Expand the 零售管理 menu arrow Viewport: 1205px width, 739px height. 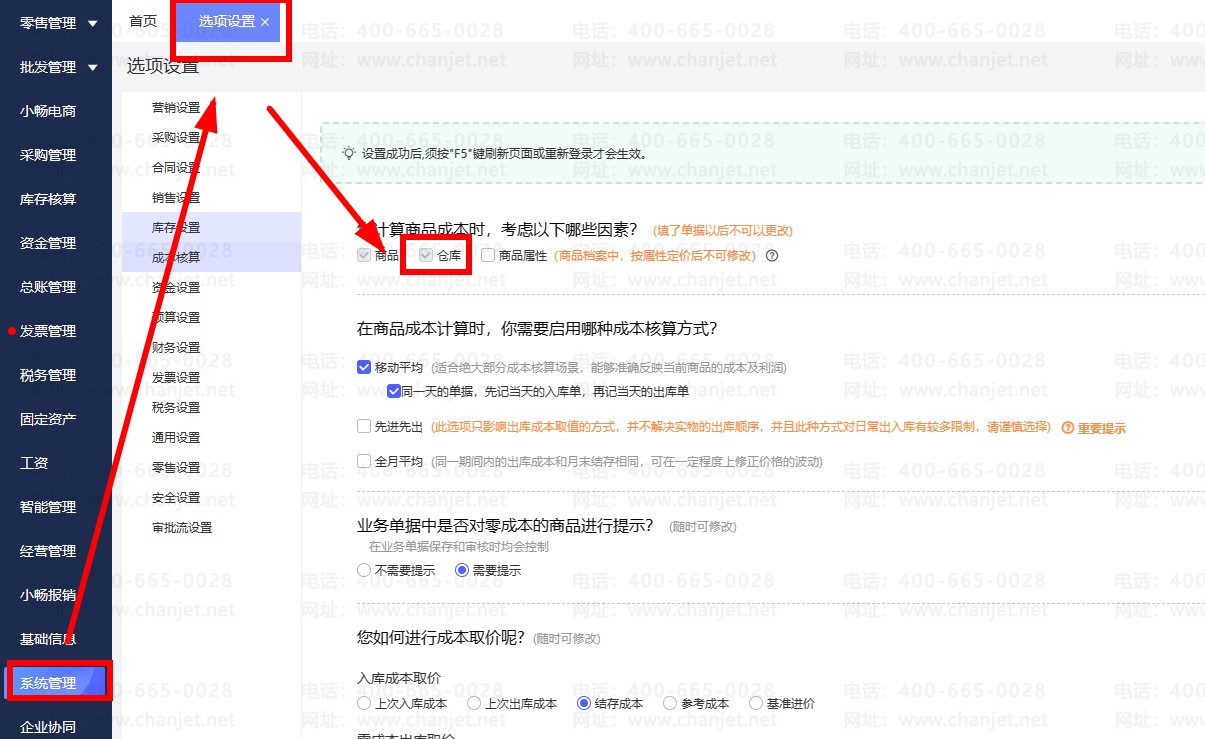[93, 23]
